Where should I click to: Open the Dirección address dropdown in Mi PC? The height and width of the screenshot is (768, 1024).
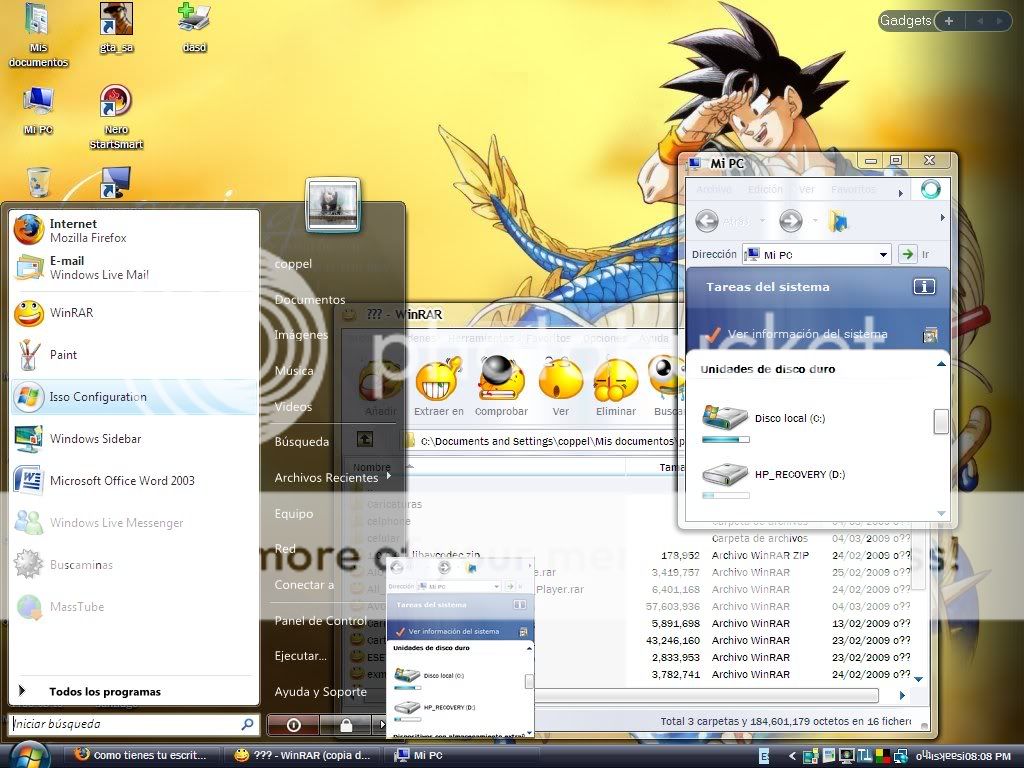(x=883, y=255)
